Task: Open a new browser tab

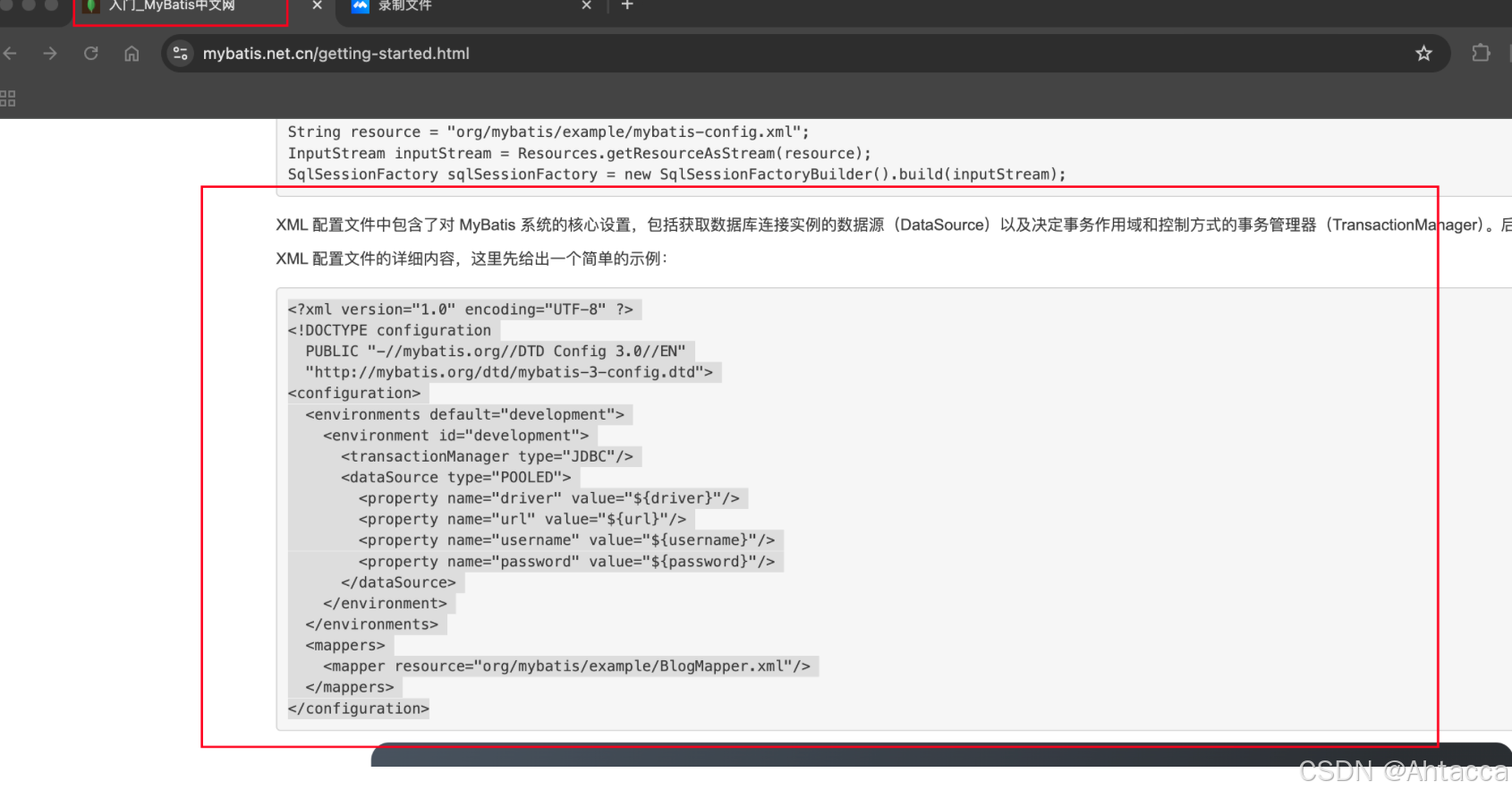Action: coord(627,5)
